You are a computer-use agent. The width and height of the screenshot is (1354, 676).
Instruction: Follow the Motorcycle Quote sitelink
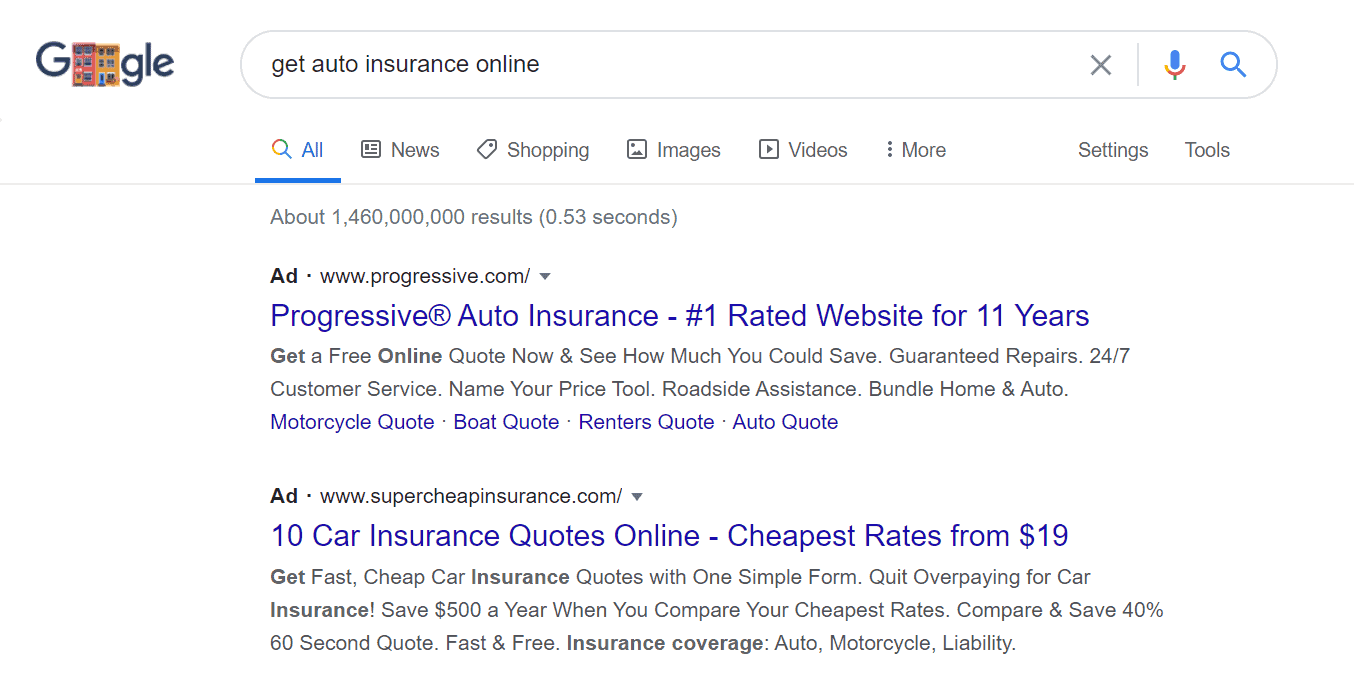click(x=352, y=422)
